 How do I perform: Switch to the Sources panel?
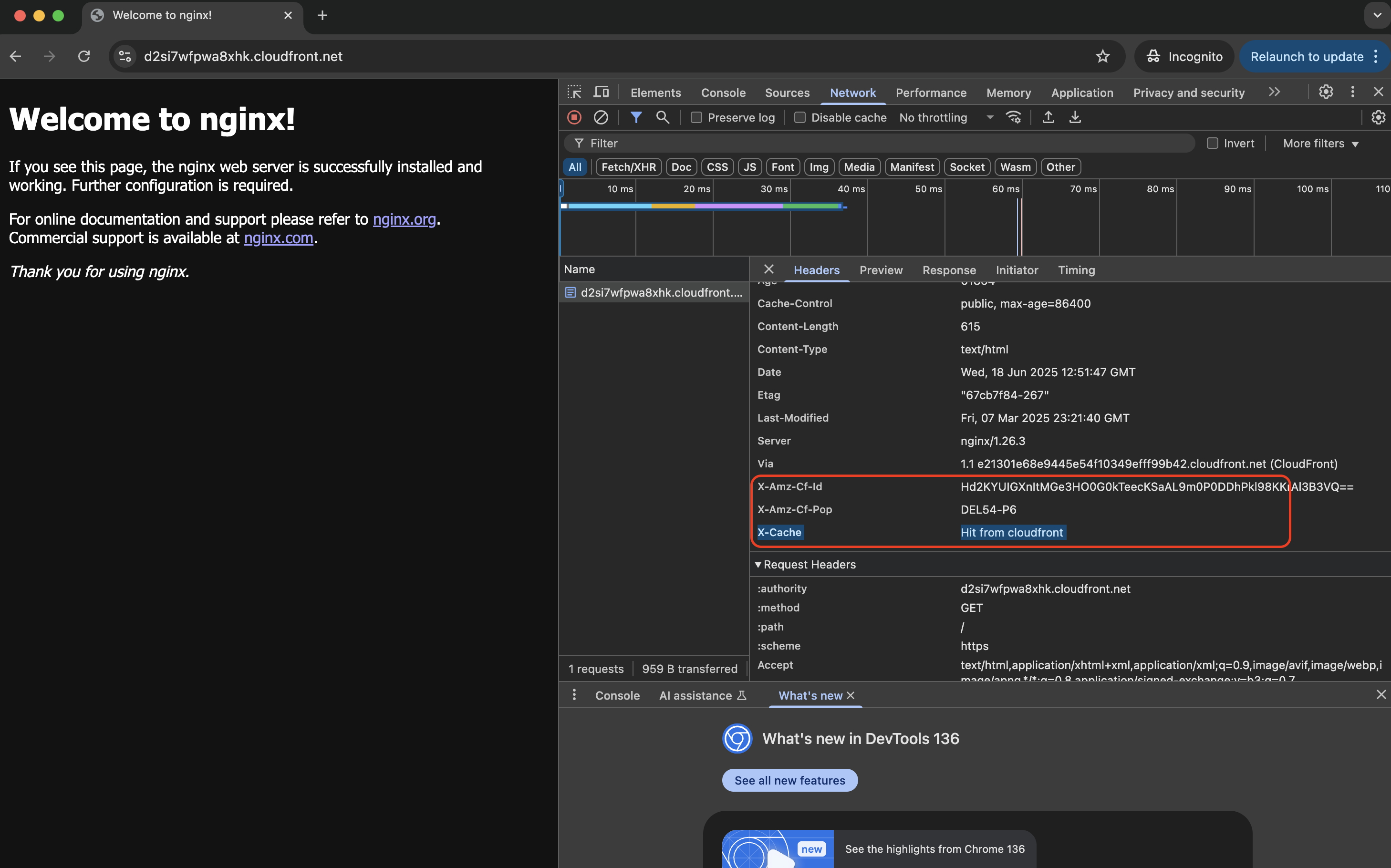(x=787, y=93)
